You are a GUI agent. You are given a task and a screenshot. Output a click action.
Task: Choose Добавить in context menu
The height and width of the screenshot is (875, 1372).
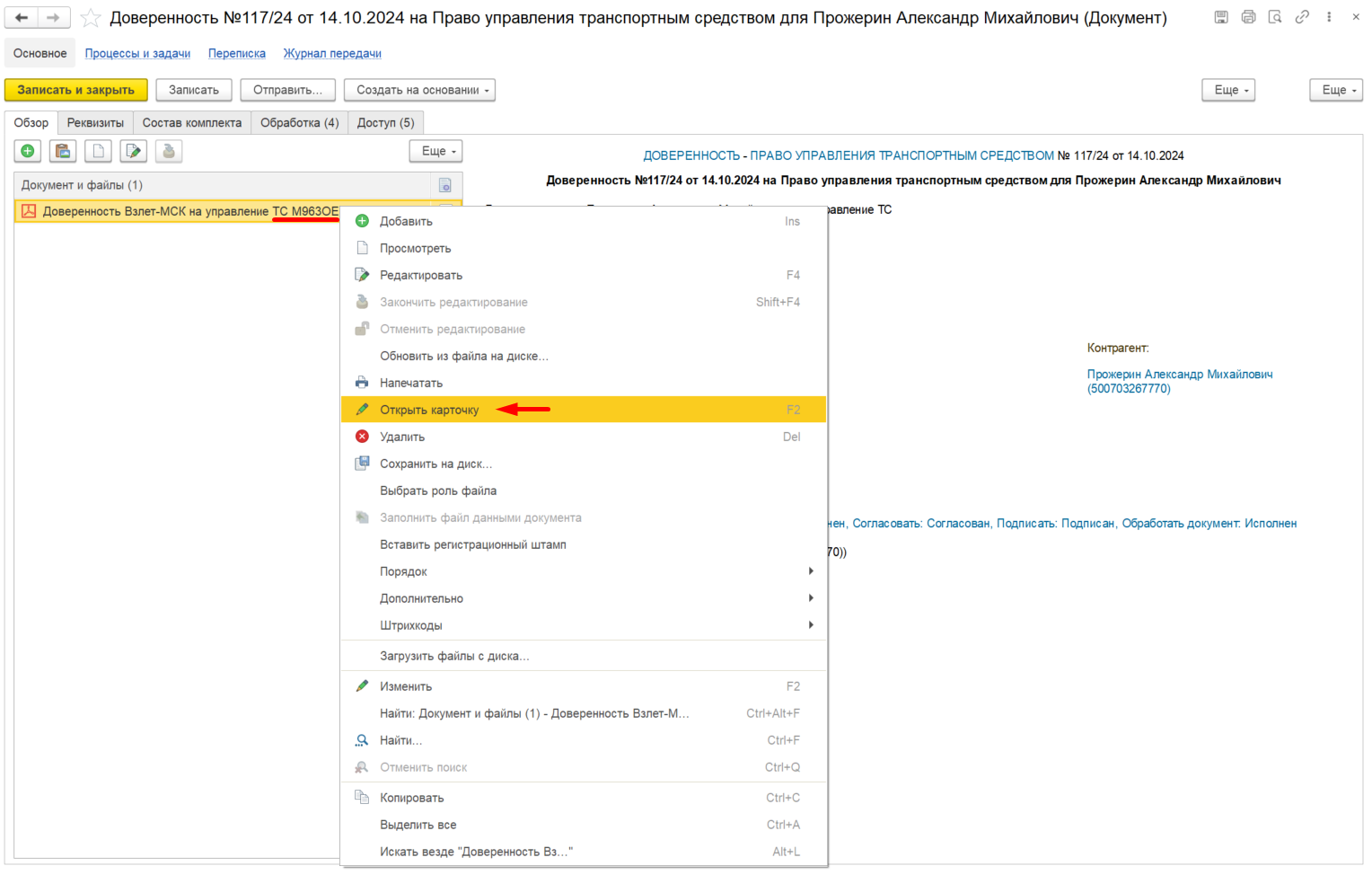(x=584, y=221)
